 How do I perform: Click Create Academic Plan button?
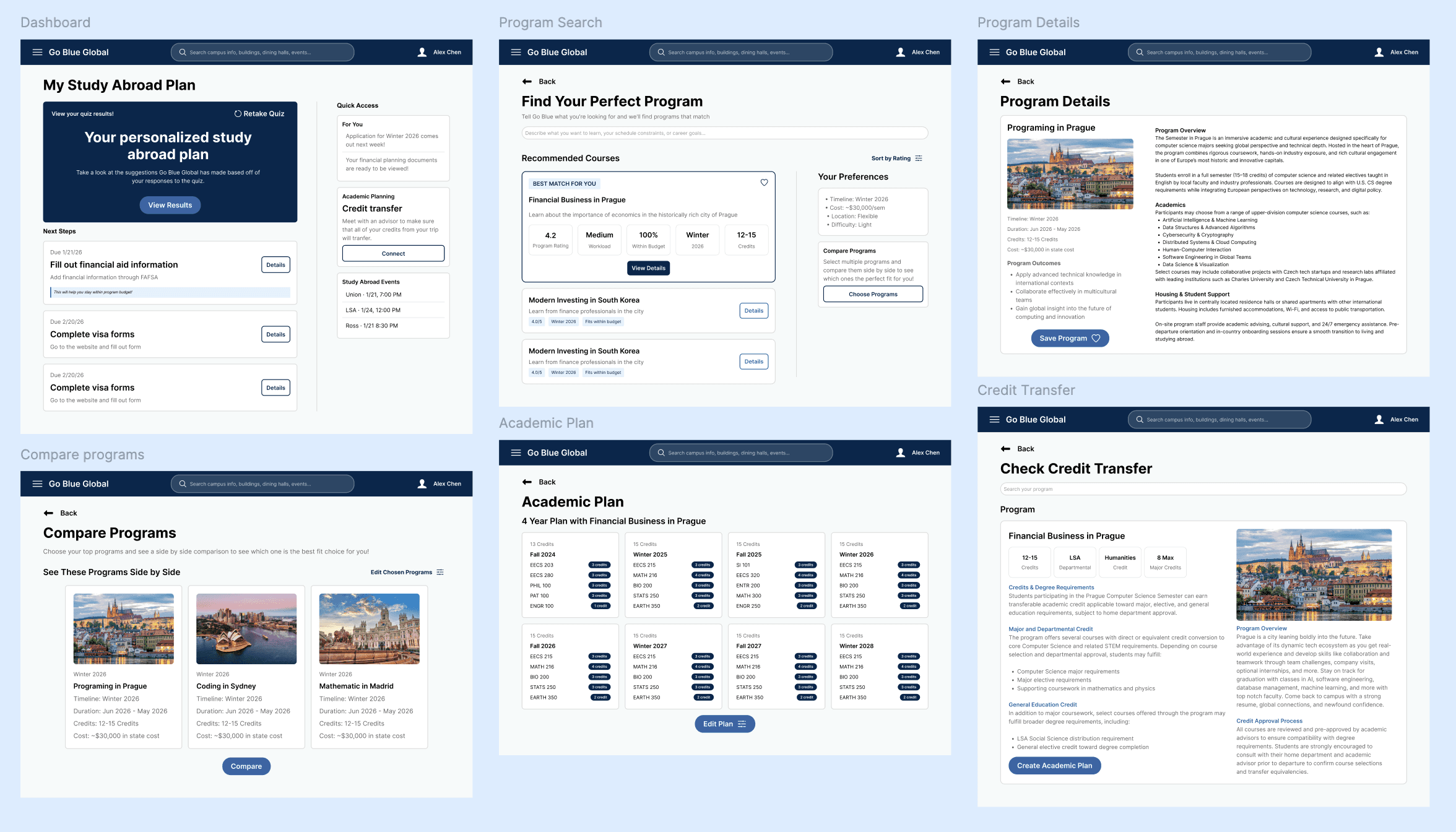(1054, 766)
